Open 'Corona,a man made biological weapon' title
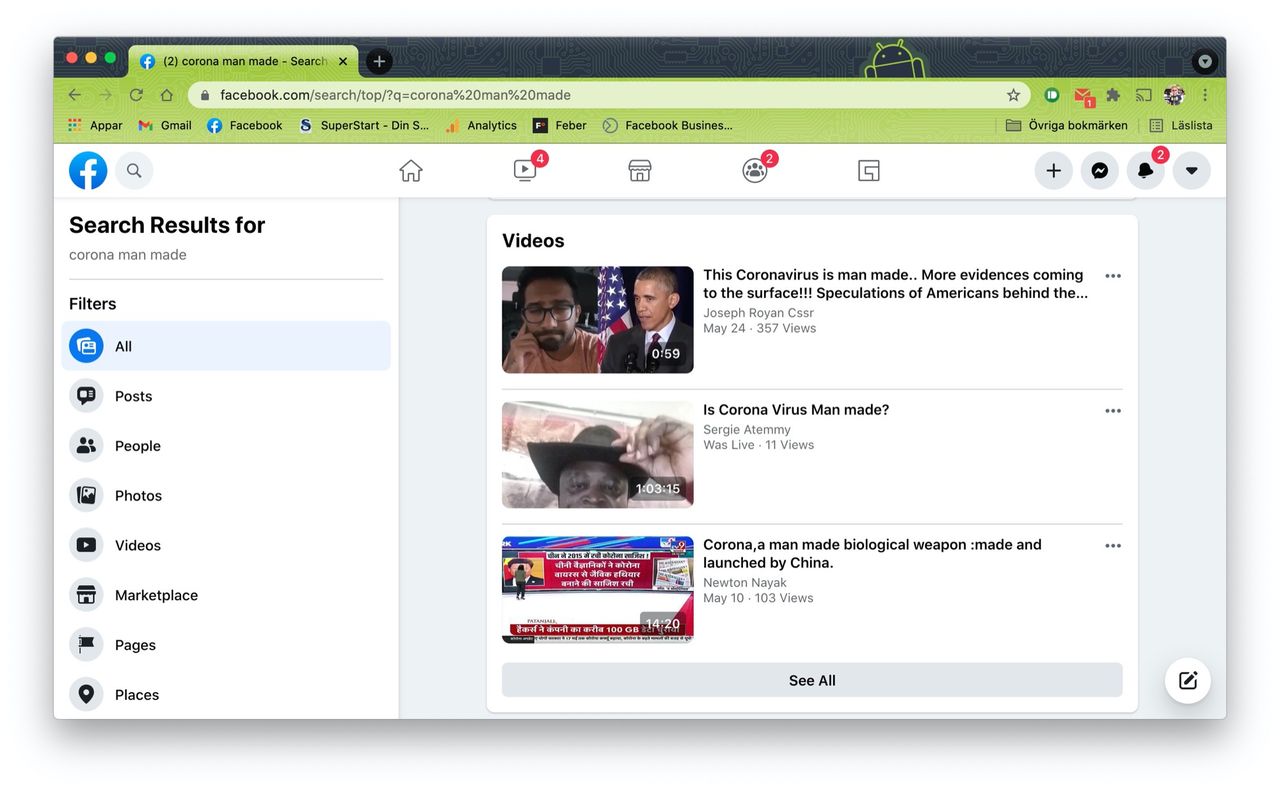 pyautogui.click(x=872, y=554)
